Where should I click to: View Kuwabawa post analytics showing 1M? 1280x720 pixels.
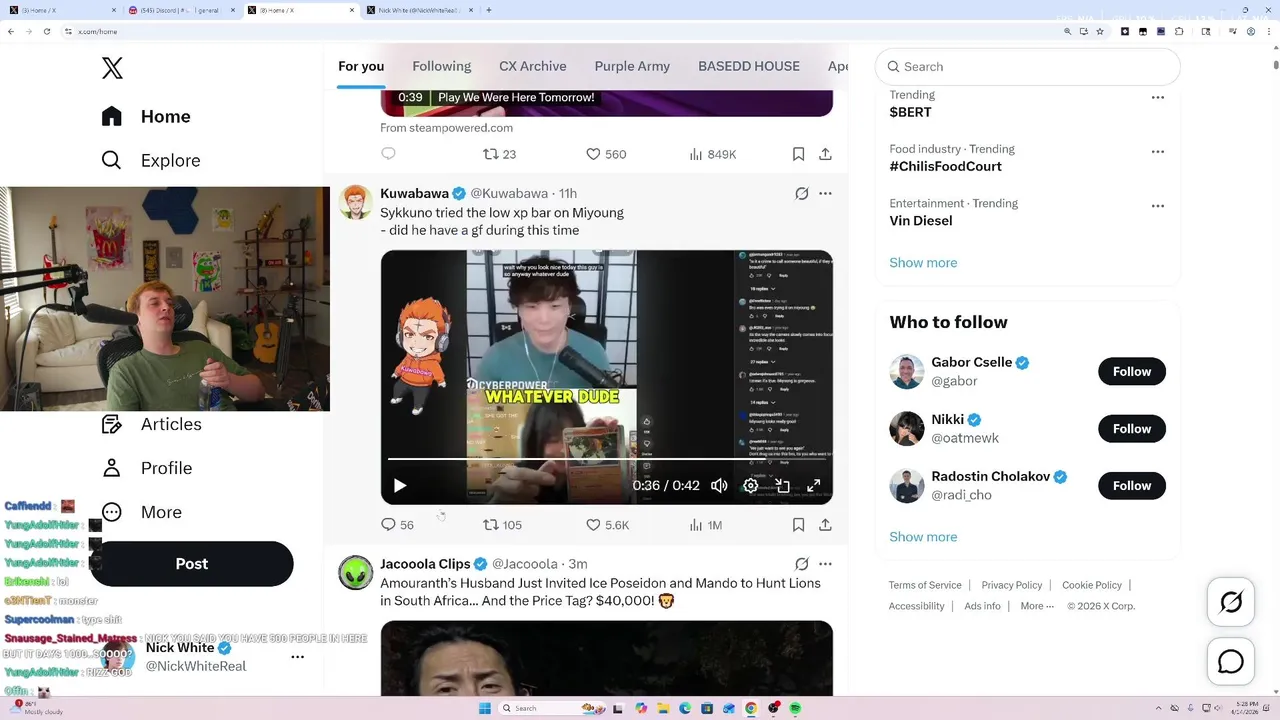tap(705, 524)
